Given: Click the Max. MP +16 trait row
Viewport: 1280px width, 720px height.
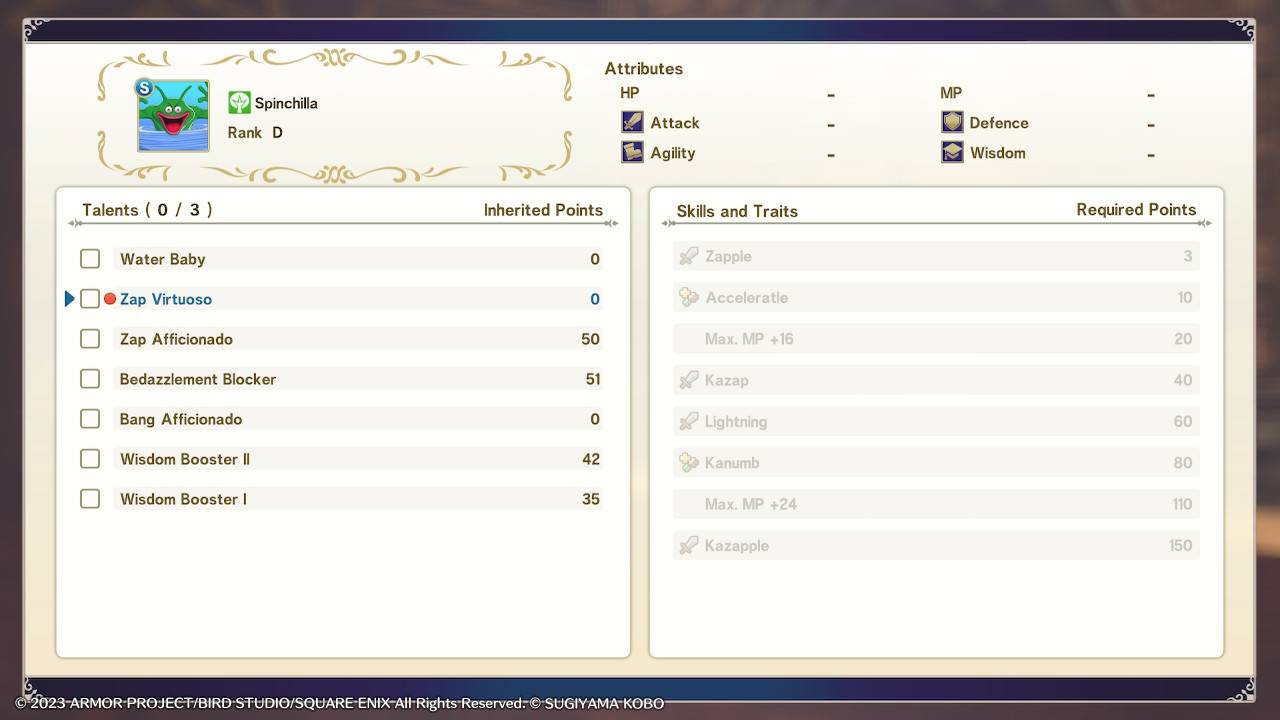Looking at the screenshot, I should (x=936, y=339).
